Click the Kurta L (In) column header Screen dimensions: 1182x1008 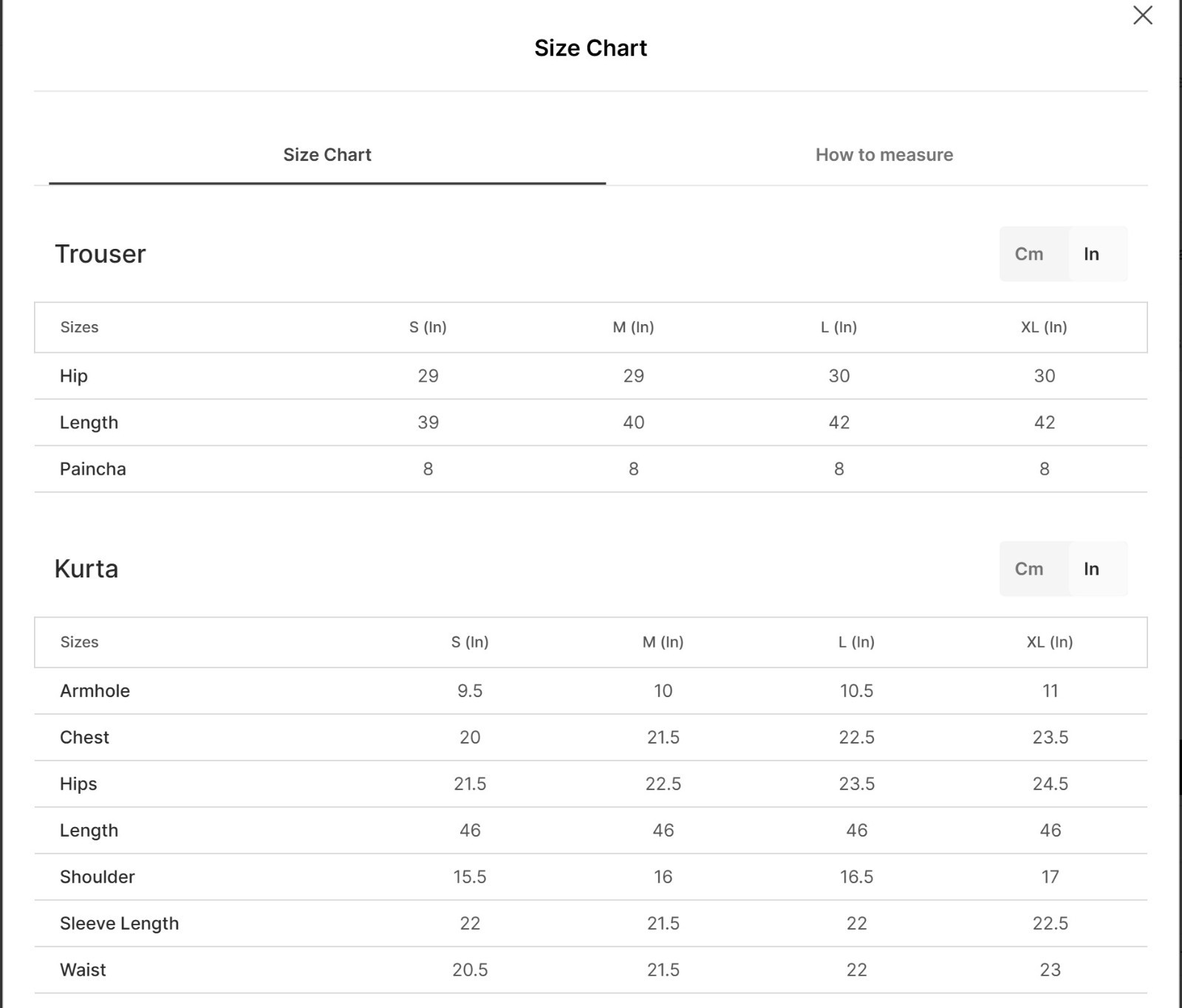tap(856, 642)
